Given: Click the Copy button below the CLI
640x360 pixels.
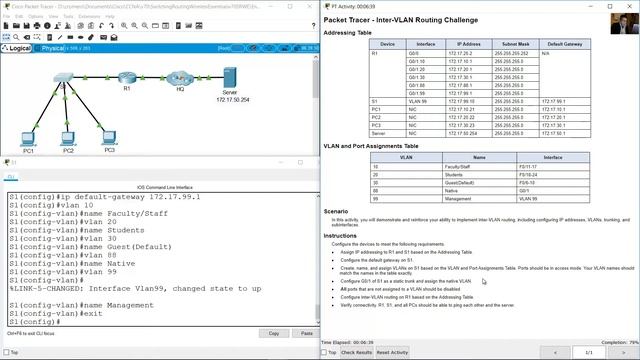Looking at the screenshot, I should (x=274, y=333).
